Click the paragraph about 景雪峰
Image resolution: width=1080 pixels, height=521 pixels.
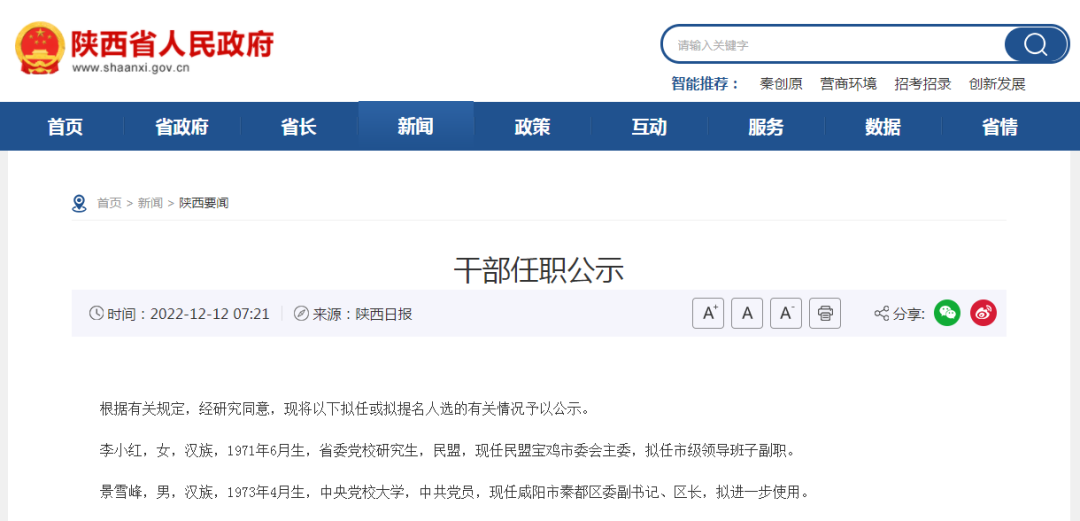point(455,493)
